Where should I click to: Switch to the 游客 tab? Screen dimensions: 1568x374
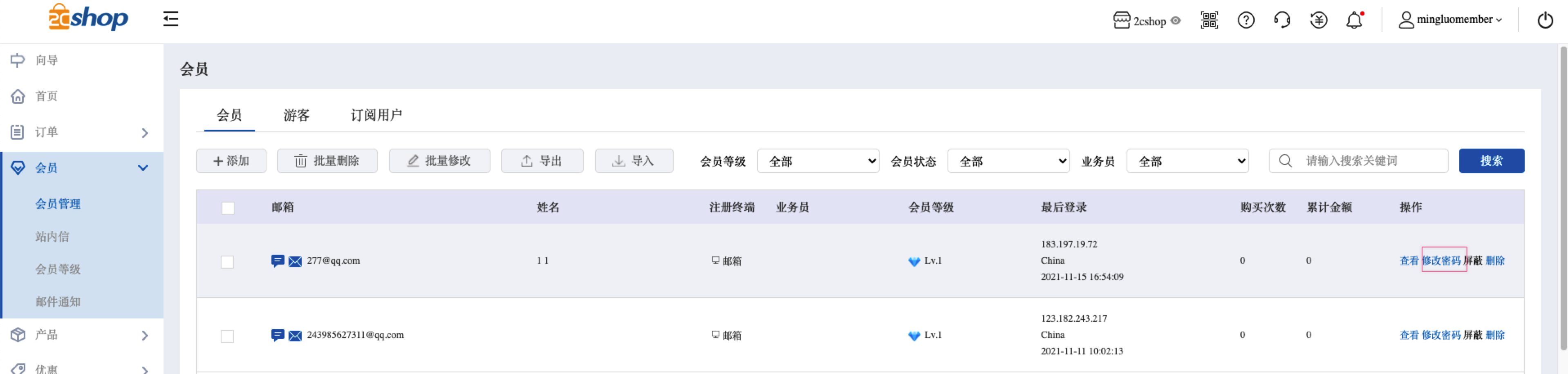296,115
